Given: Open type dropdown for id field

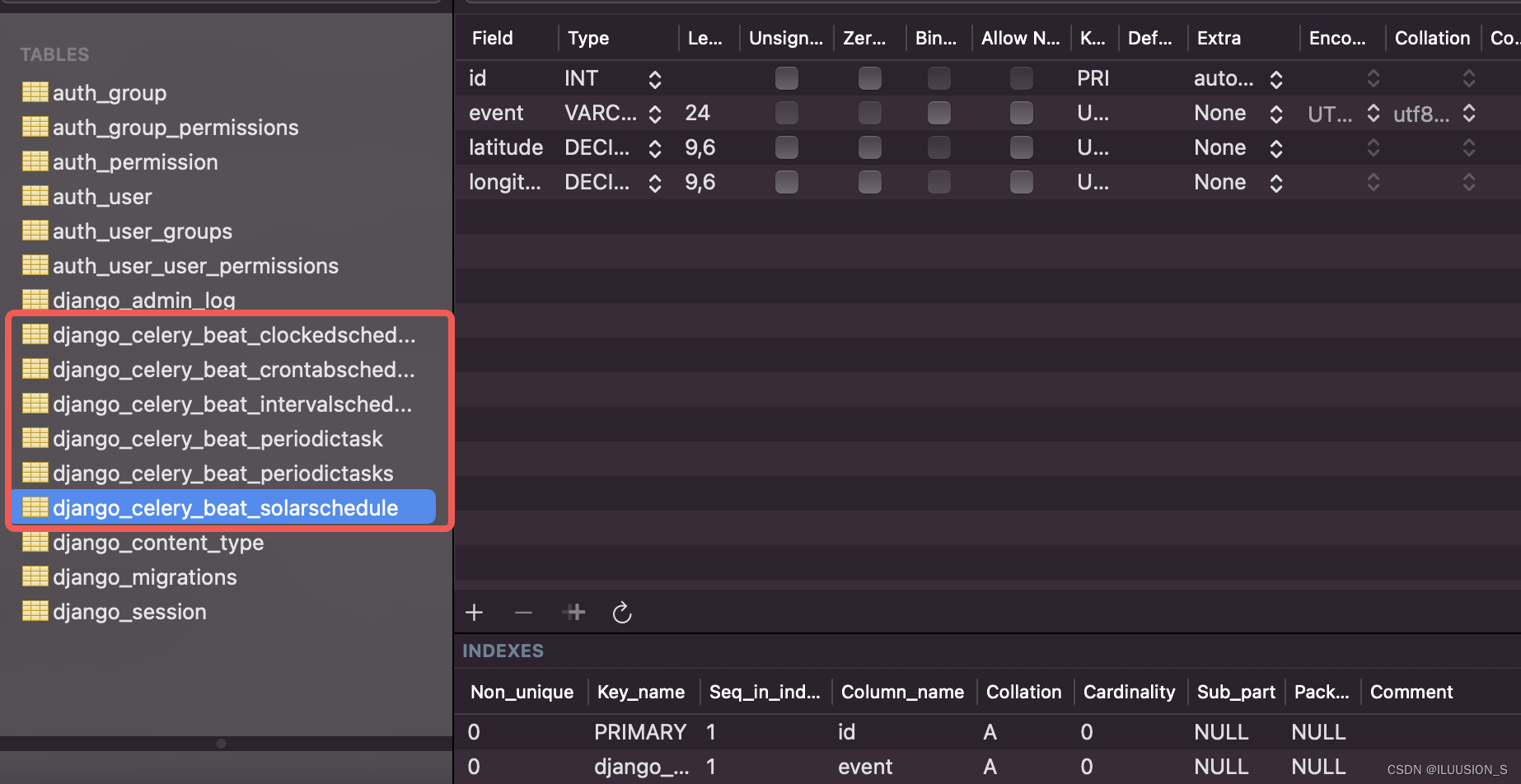Looking at the screenshot, I should tap(655, 79).
